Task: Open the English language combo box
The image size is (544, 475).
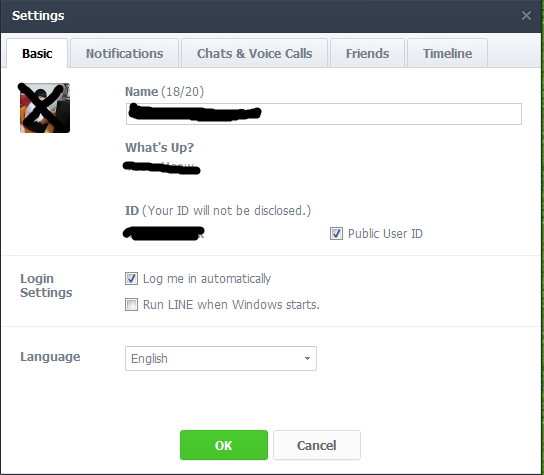Action: click(221, 358)
